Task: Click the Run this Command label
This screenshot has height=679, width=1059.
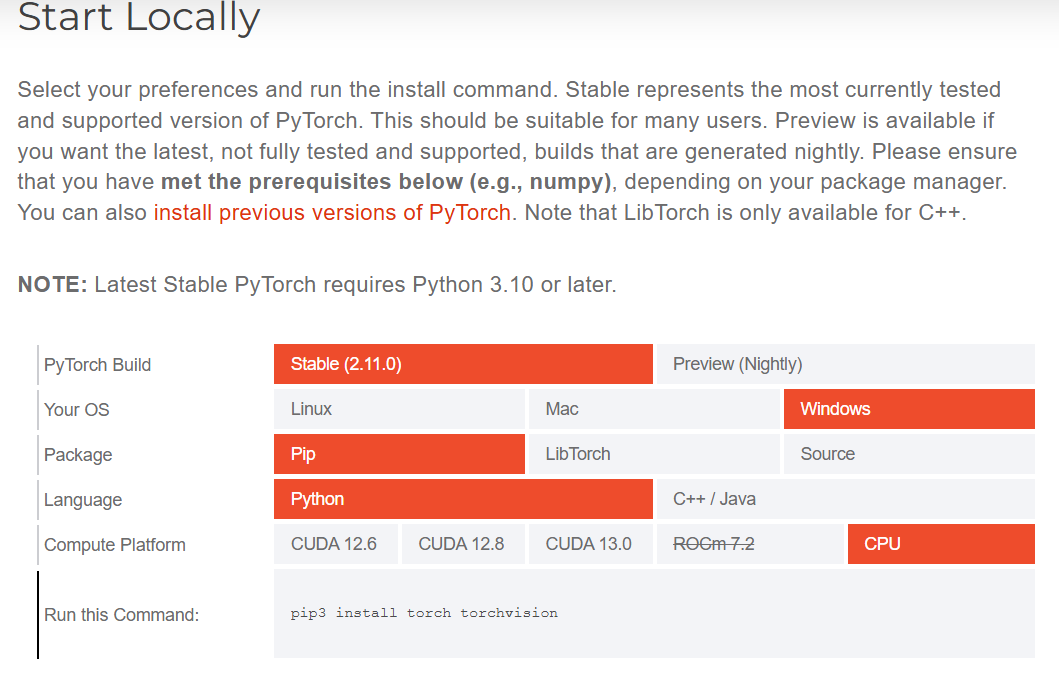Action: 122,615
